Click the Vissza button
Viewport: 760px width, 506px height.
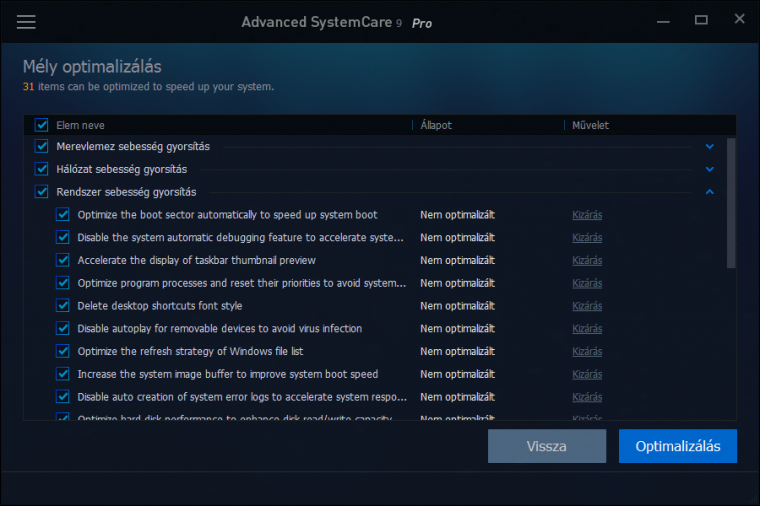[547, 446]
